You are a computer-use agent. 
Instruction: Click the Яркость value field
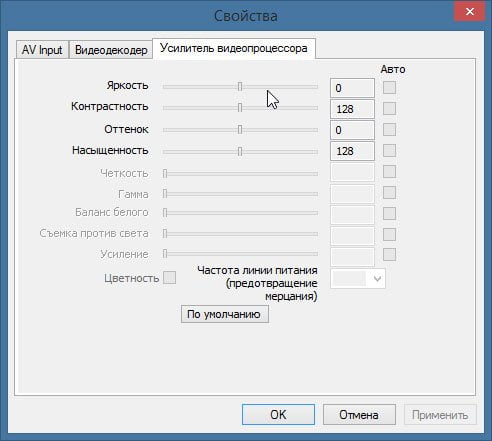pyautogui.click(x=352, y=88)
